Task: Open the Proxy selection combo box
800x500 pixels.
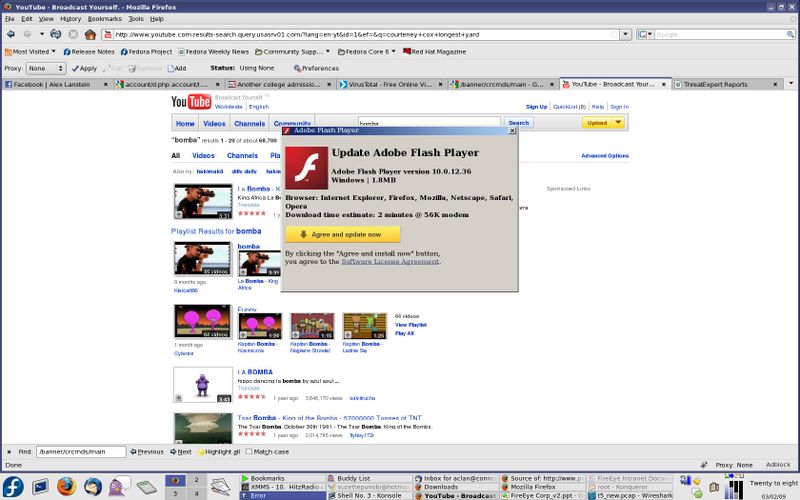Action: pos(45,68)
